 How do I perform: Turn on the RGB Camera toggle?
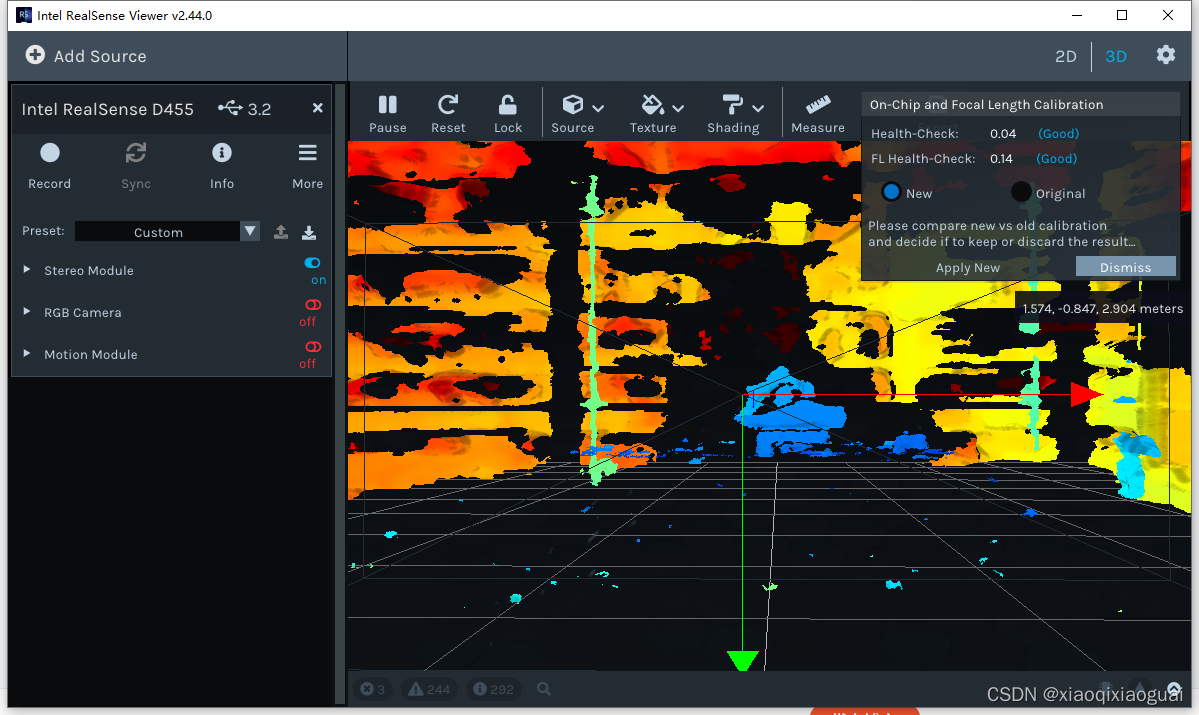coord(313,305)
